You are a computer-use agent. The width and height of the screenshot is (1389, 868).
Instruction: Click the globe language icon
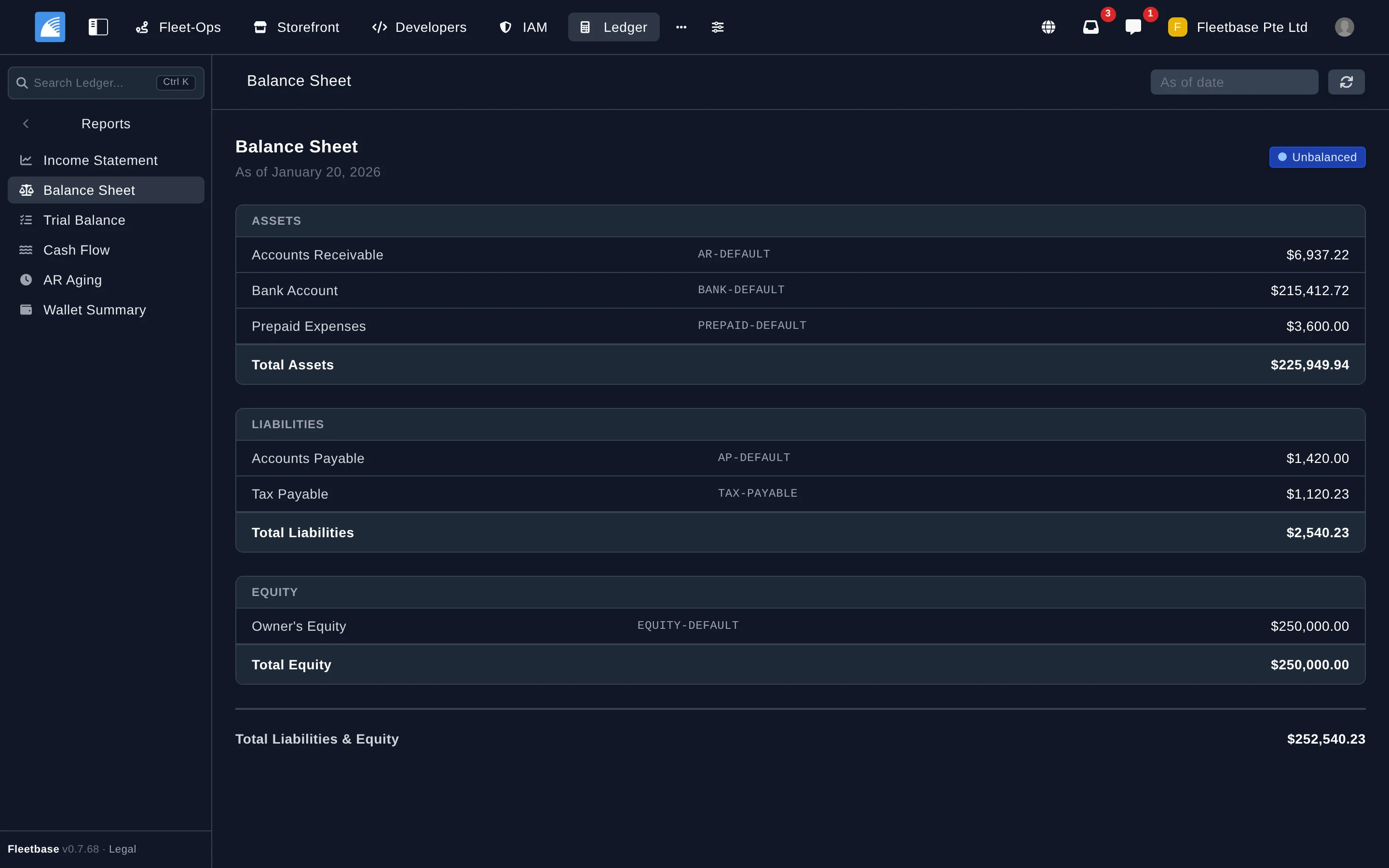point(1048,27)
